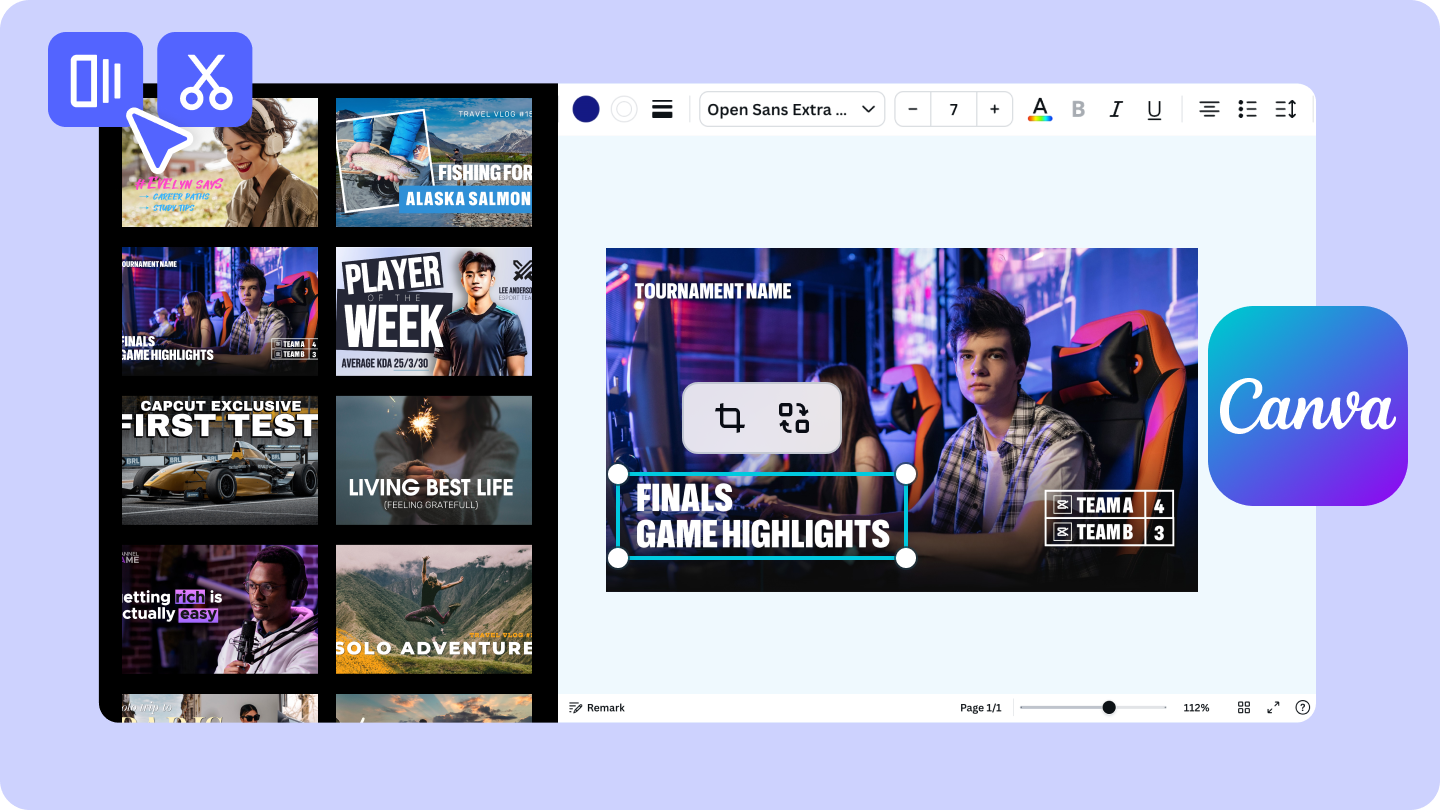Image resolution: width=1440 pixels, height=810 pixels.
Task: Decrease font size with the minus button
Action: (913, 109)
